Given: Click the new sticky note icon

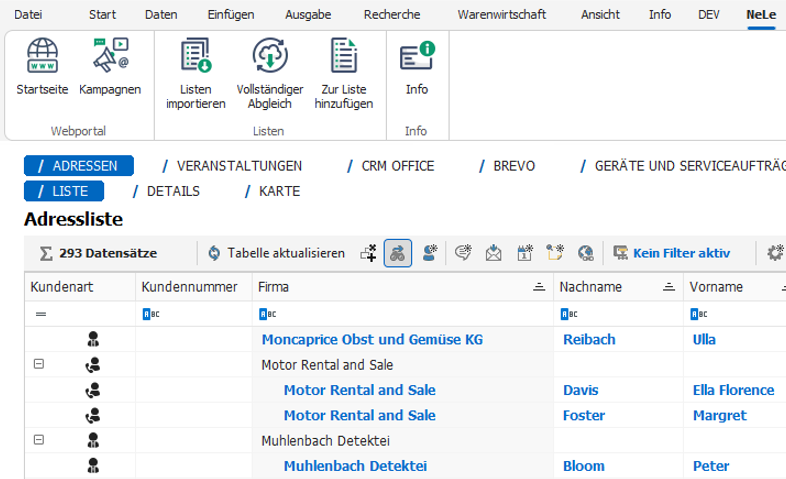Looking at the screenshot, I should click(x=555, y=253).
